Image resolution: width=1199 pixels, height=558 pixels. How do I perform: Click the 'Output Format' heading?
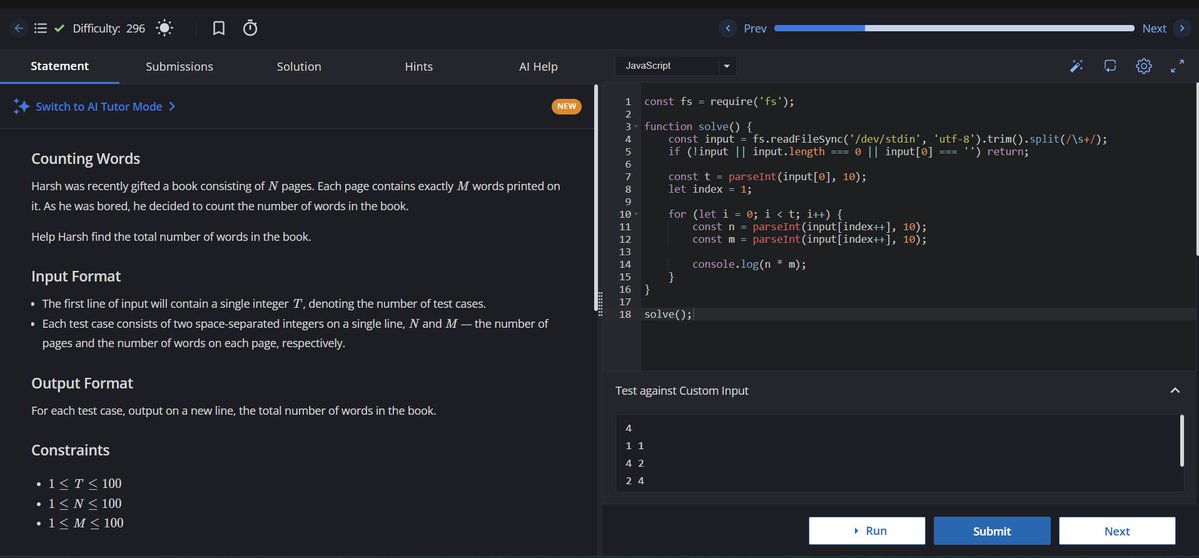(x=82, y=383)
